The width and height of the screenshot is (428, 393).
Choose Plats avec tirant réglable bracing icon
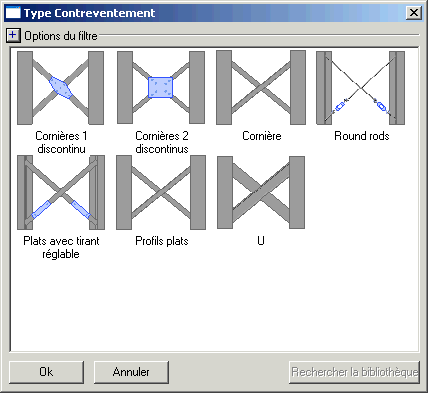click(61, 192)
